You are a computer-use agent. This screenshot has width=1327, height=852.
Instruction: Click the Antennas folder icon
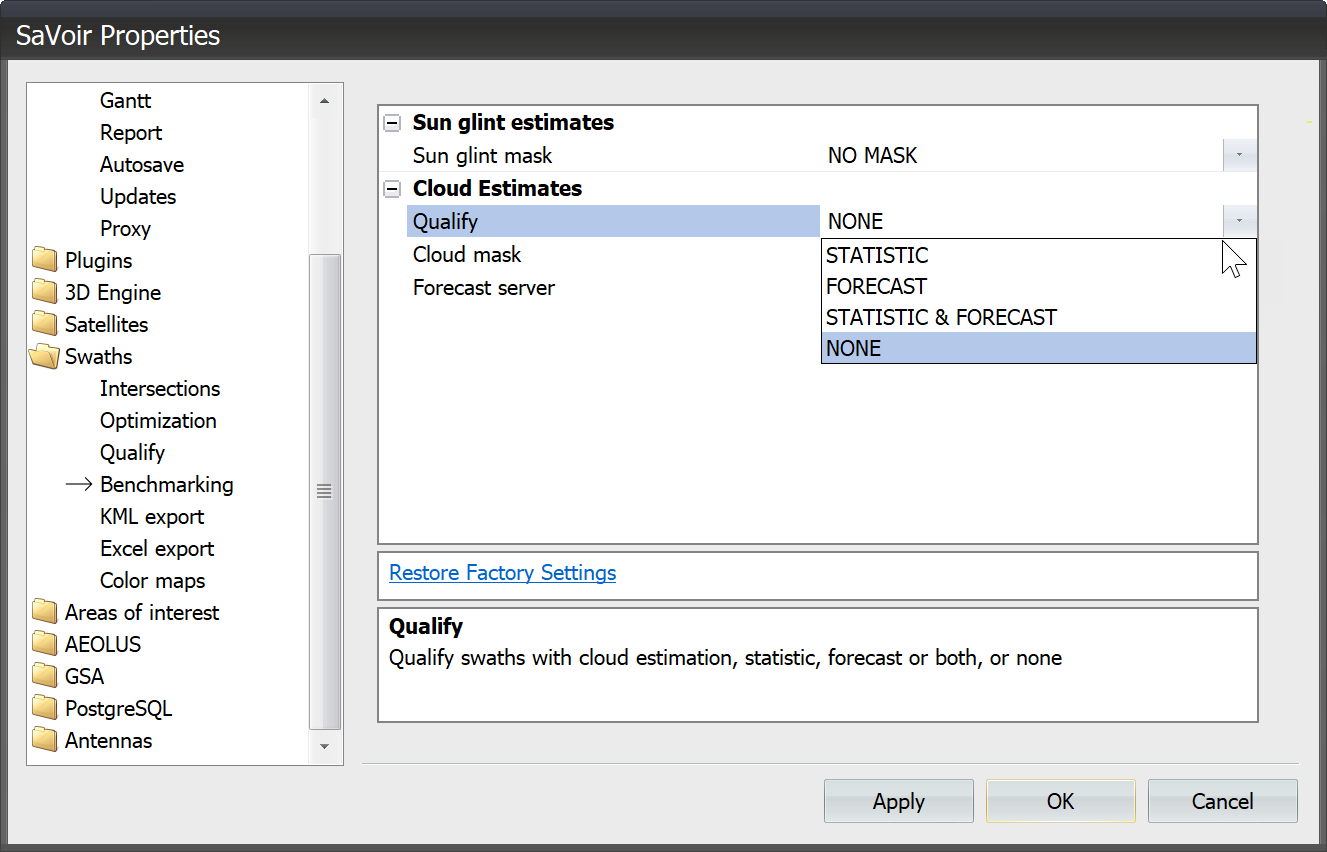44,740
